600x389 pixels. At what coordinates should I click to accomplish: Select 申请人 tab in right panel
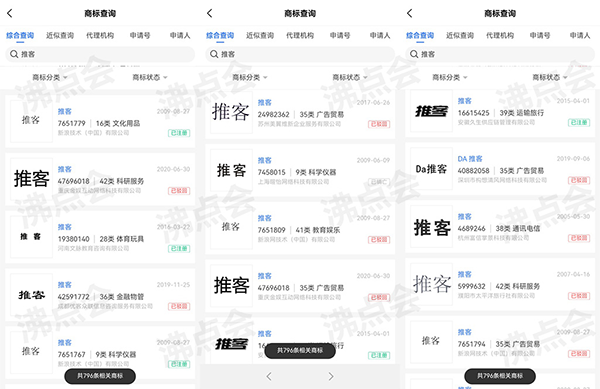pyautogui.click(x=580, y=36)
